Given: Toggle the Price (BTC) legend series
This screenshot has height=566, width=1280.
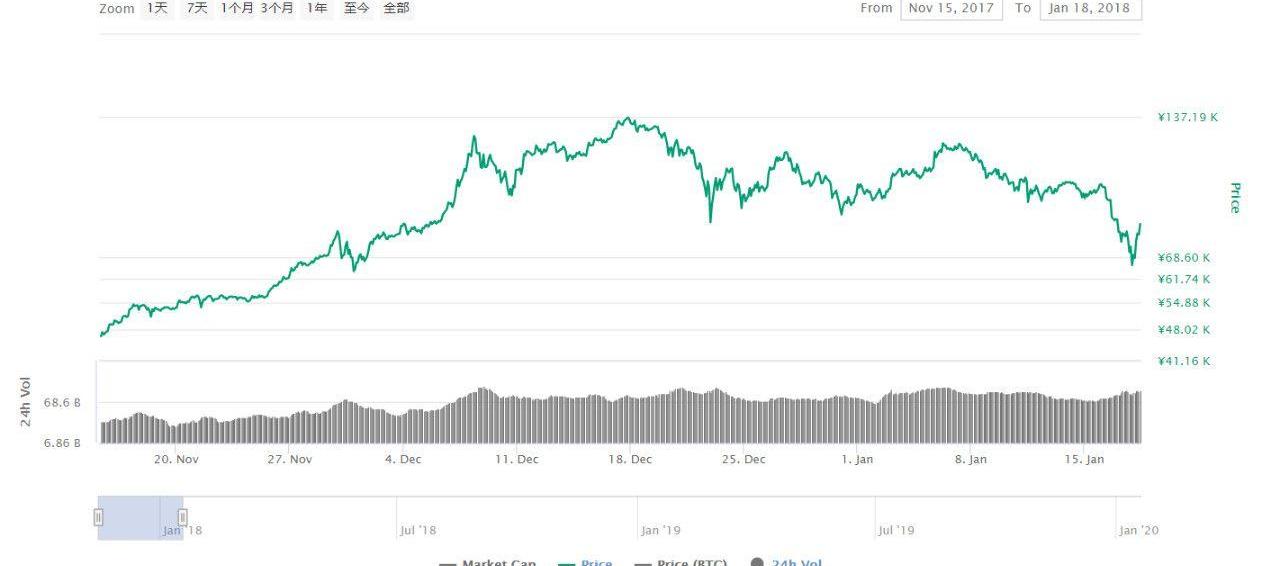Looking at the screenshot, I should (681, 562).
